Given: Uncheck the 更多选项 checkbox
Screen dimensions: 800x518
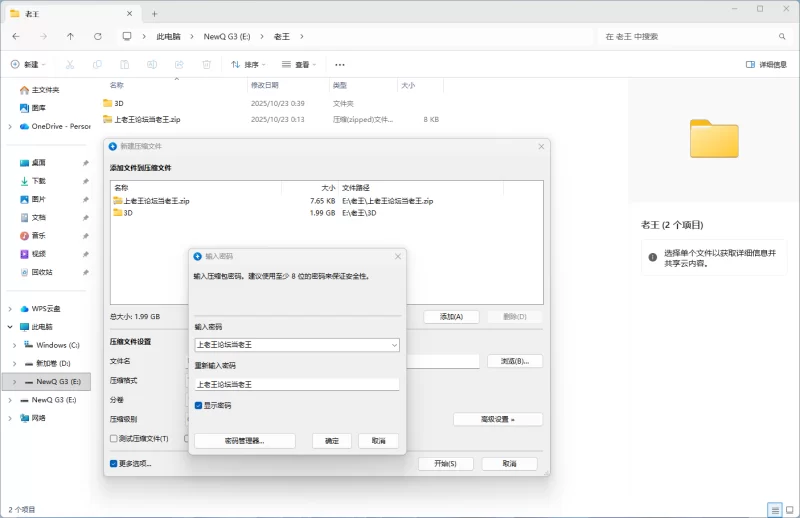Looking at the screenshot, I should 114,464.
